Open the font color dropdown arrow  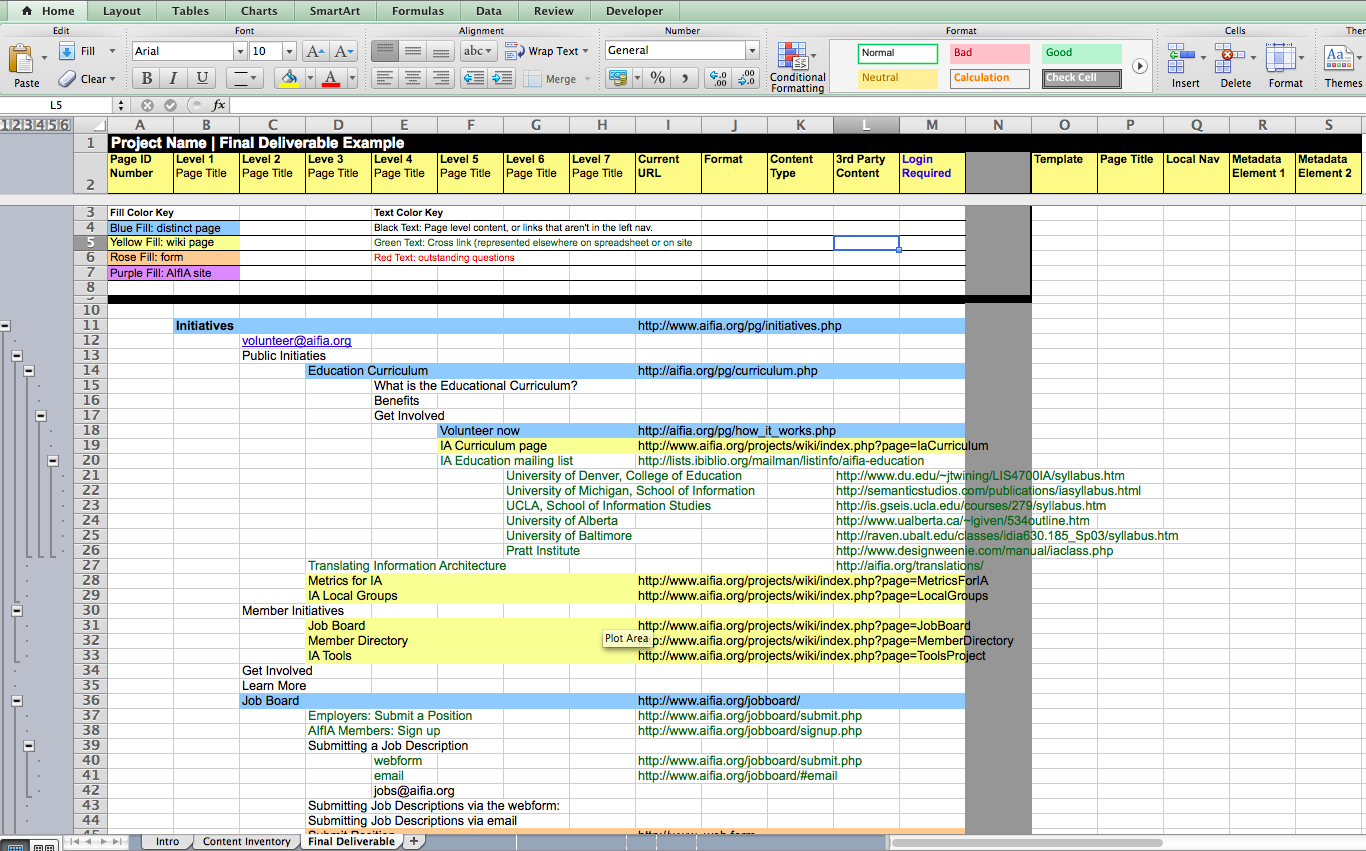coord(352,78)
